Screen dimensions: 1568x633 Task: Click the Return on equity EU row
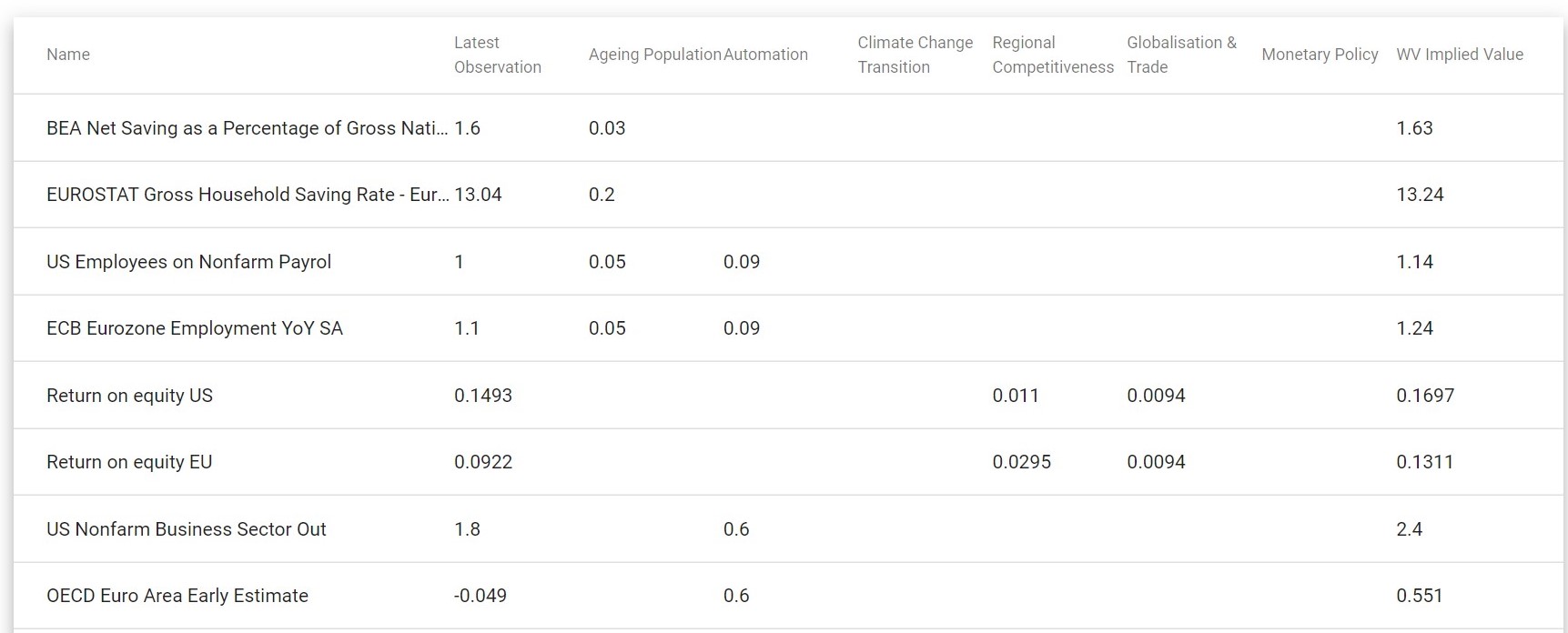788,462
